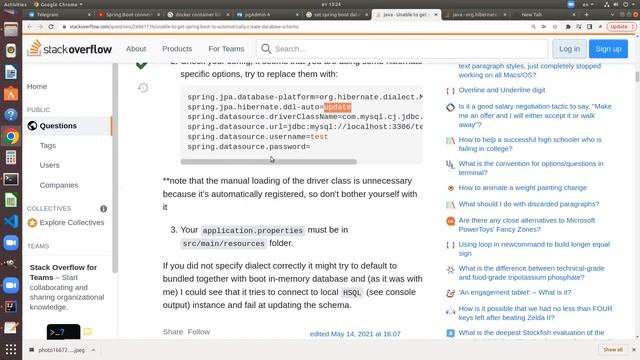Open the Users sidebar link

49,165
